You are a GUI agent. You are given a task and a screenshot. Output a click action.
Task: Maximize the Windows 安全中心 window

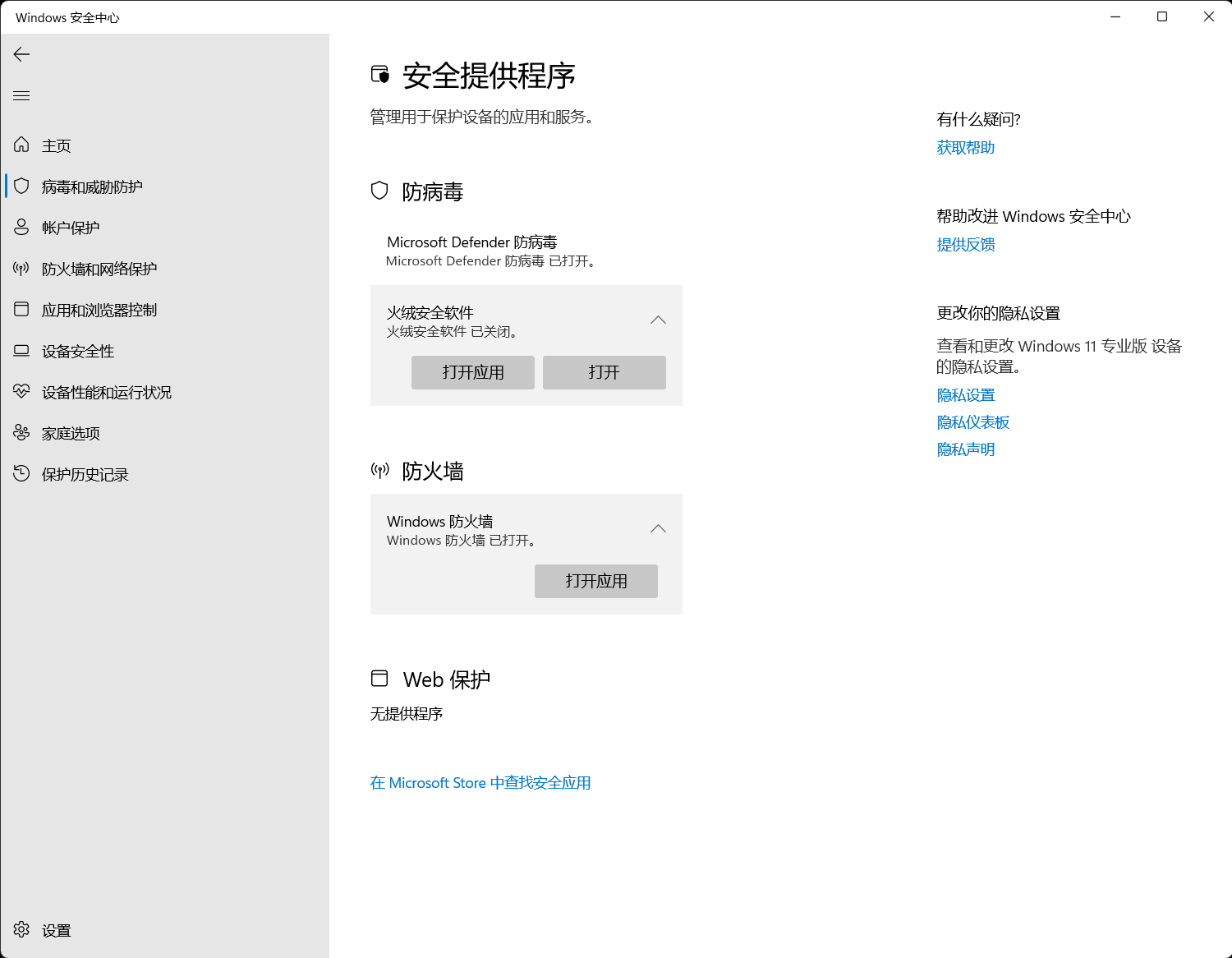pyautogui.click(x=1162, y=16)
